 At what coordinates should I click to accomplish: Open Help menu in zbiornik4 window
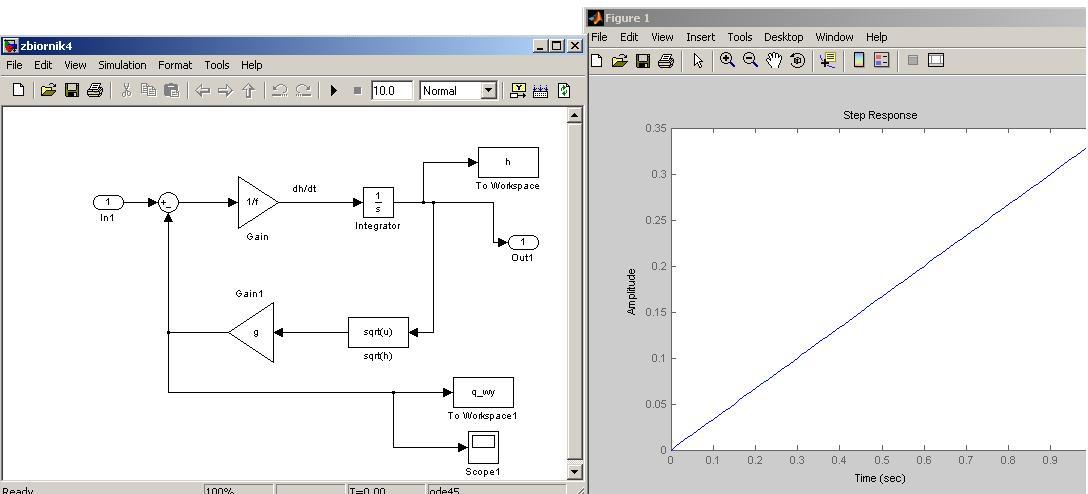252,65
